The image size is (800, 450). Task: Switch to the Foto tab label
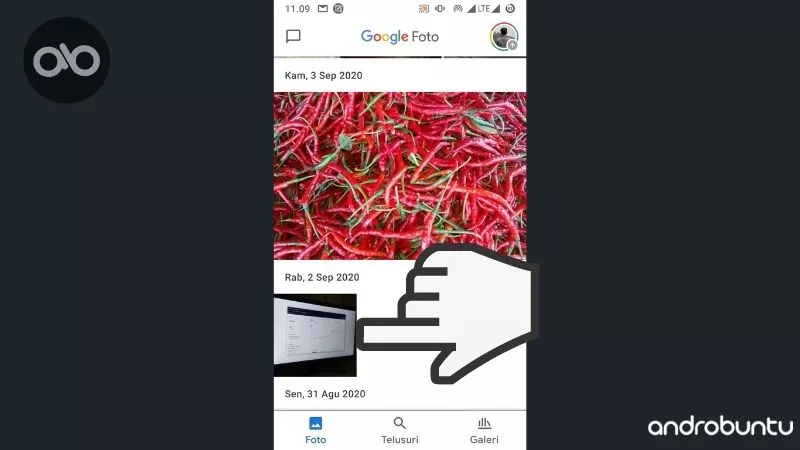click(315, 439)
